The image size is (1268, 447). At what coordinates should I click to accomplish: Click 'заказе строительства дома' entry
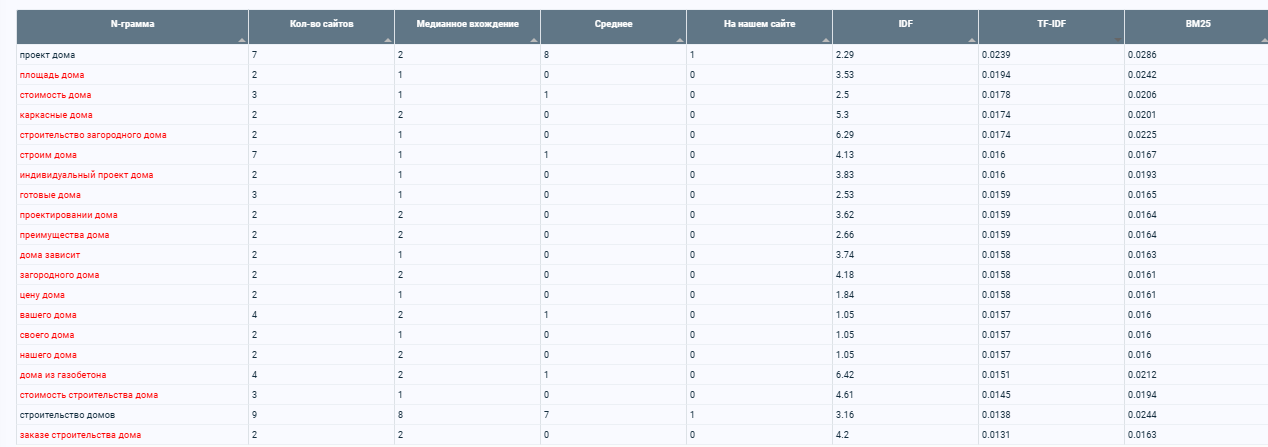[80, 435]
